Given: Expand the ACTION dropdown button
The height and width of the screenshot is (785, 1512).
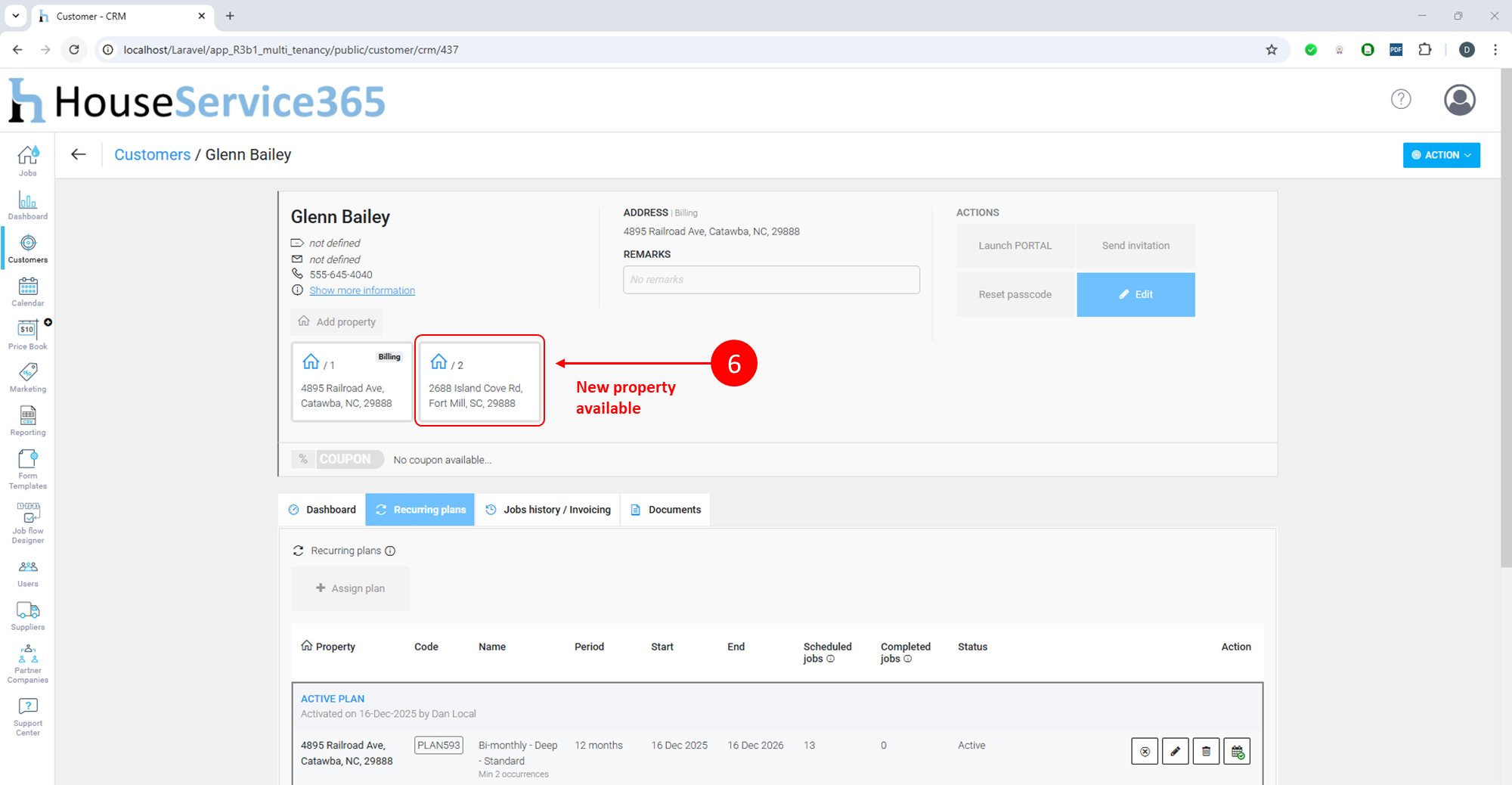Looking at the screenshot, I should pos(1441,155).
